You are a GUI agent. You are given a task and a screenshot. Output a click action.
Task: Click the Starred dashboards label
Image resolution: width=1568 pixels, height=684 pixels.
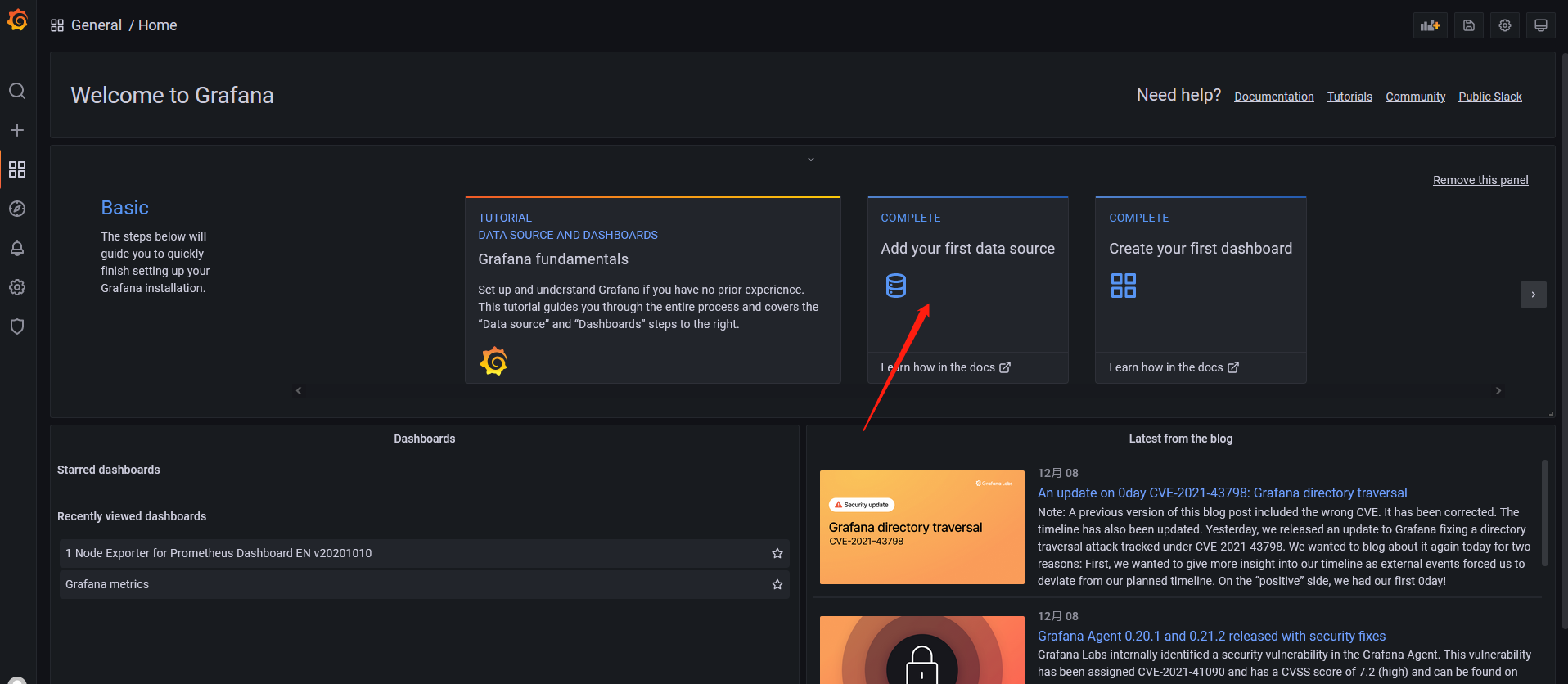coord(109,470)
